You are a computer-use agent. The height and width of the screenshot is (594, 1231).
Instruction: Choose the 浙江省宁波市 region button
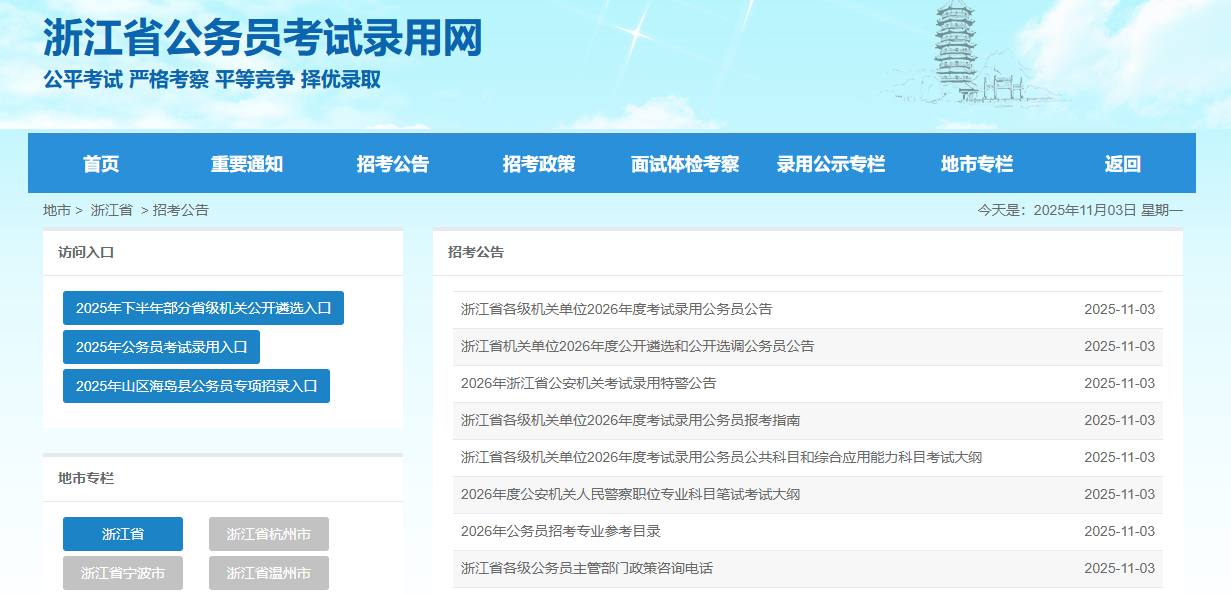pyautogui.click(x=123, y=573)
